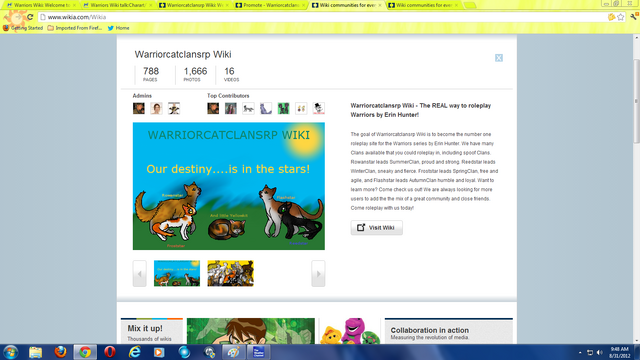Click the www.wikia.com address bar
Viewport: 640px width, 360px height.
pyautogui.click(x=322, y=17)
